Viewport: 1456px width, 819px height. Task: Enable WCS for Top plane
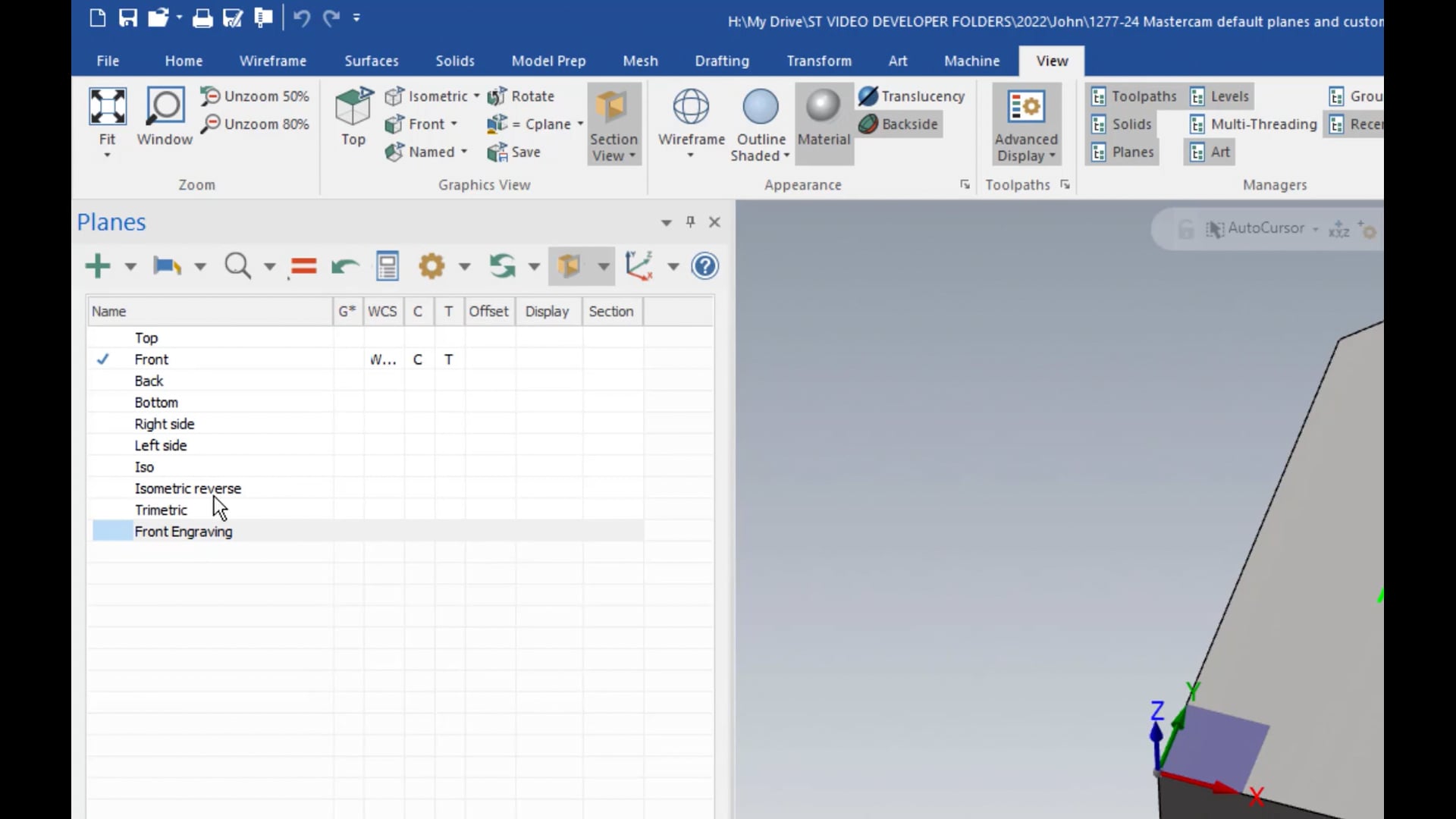381,337
